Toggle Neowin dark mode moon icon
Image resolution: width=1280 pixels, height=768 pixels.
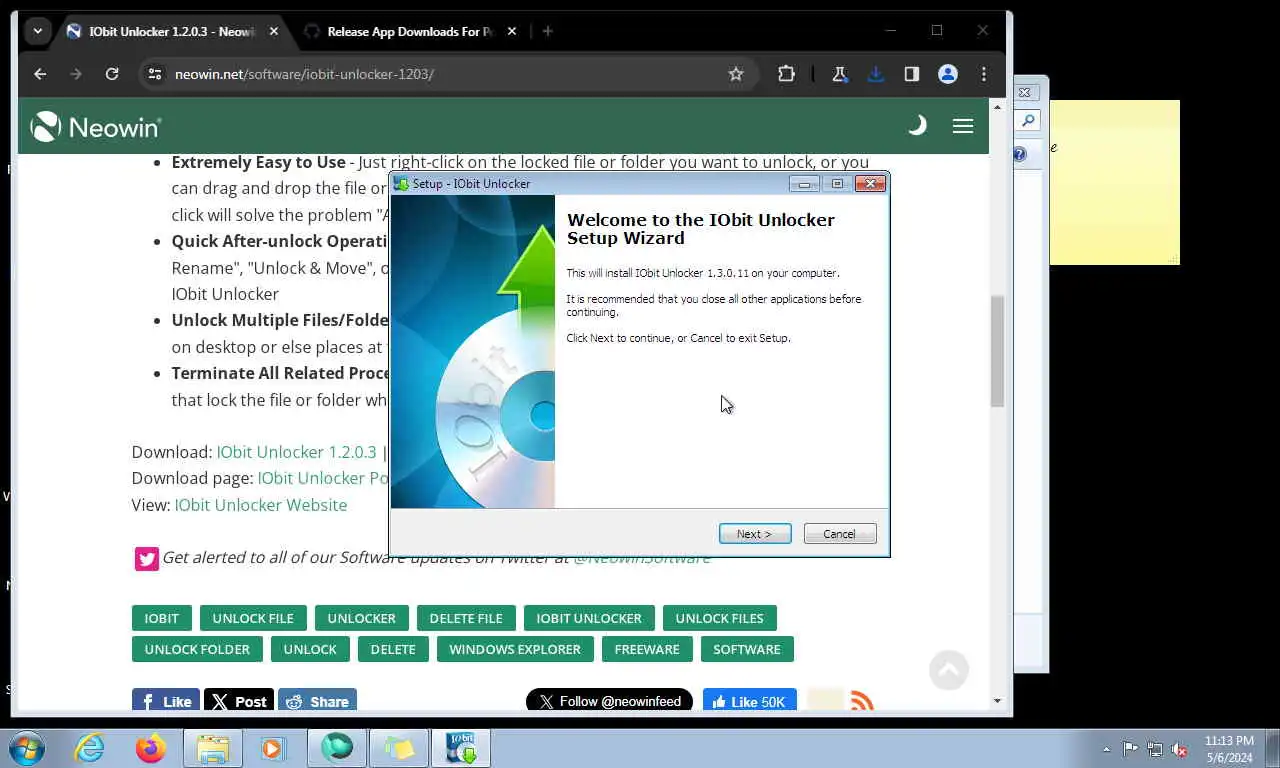coord(916,125)
